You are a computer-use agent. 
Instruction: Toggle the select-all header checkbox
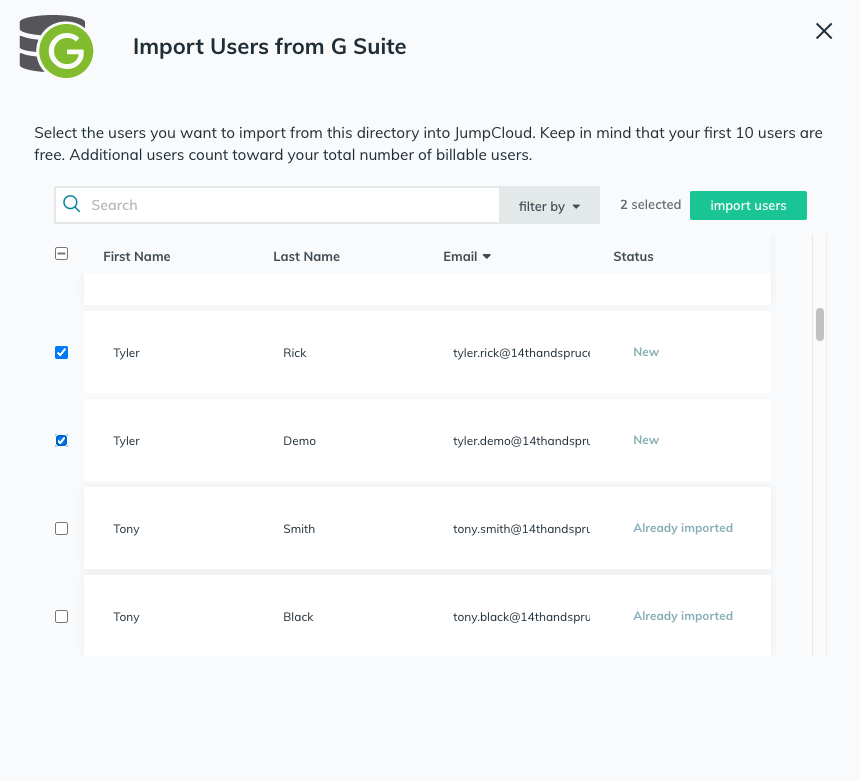pyautogui.click(x=61, y=255)
